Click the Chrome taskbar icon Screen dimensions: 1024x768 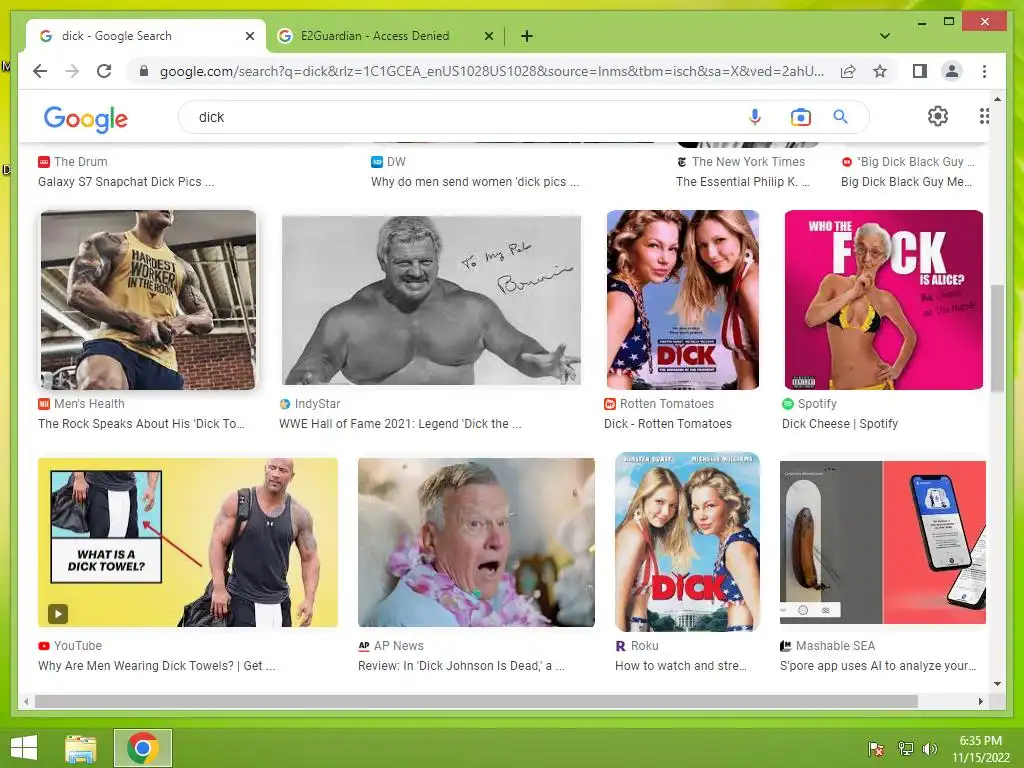143,748
